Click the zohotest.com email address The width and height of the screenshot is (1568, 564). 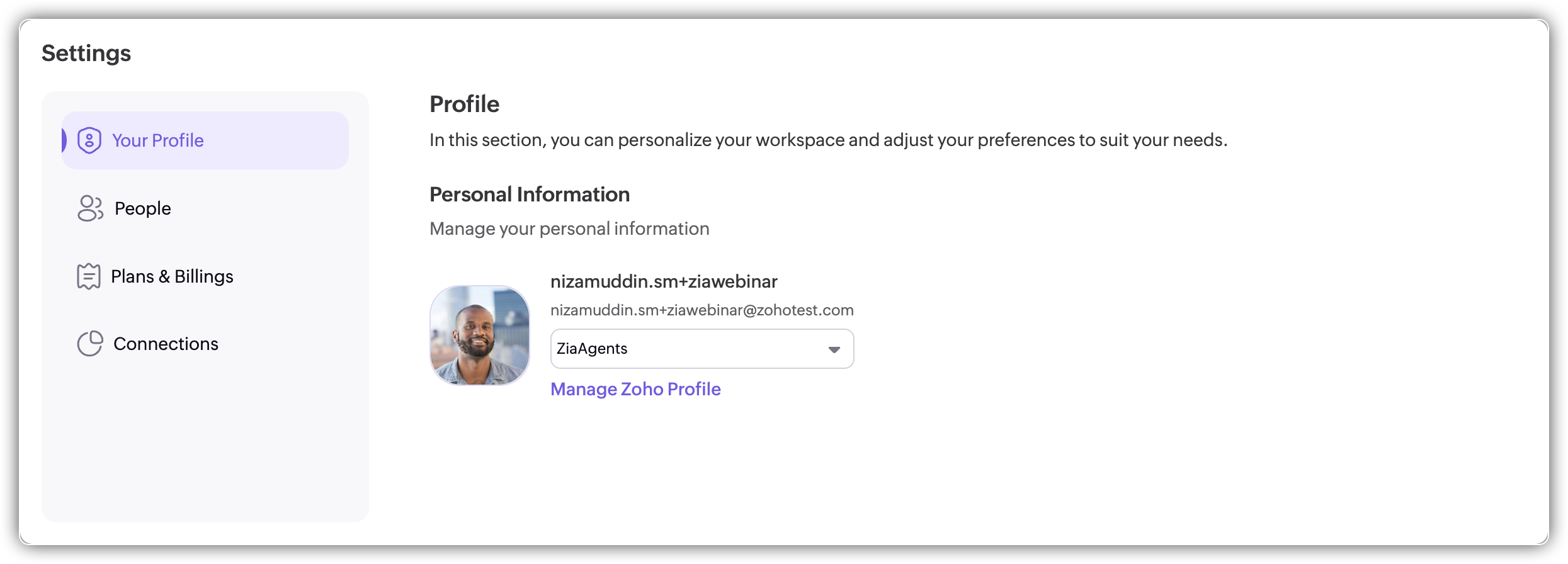(x=702, y=310)
